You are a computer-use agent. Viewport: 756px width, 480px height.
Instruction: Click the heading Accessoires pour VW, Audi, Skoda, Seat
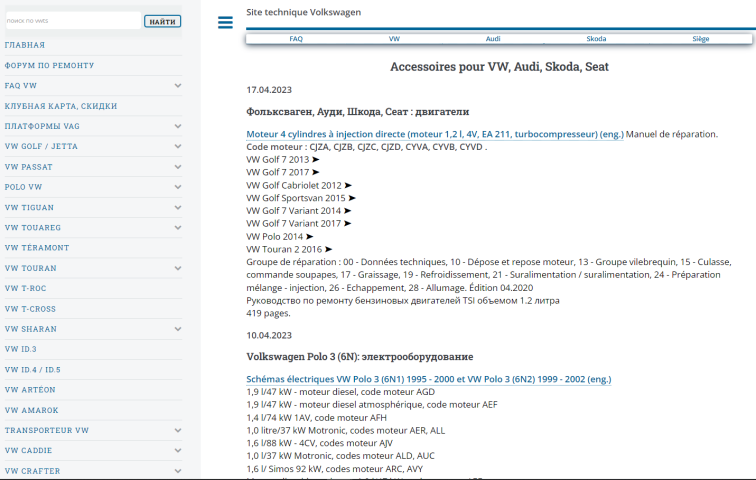(x=499, y=67)
